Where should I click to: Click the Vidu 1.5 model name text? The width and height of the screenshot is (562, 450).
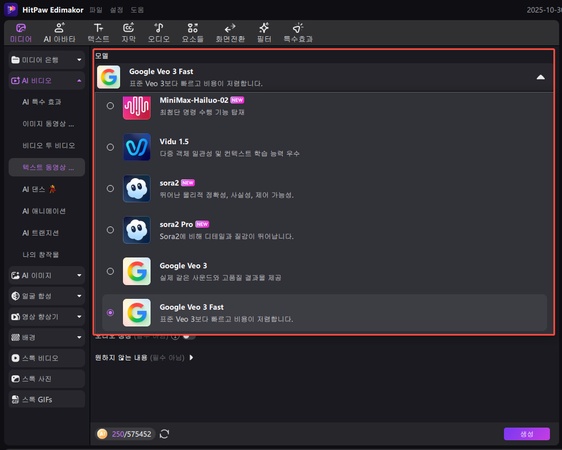click(x=174, y=142)
